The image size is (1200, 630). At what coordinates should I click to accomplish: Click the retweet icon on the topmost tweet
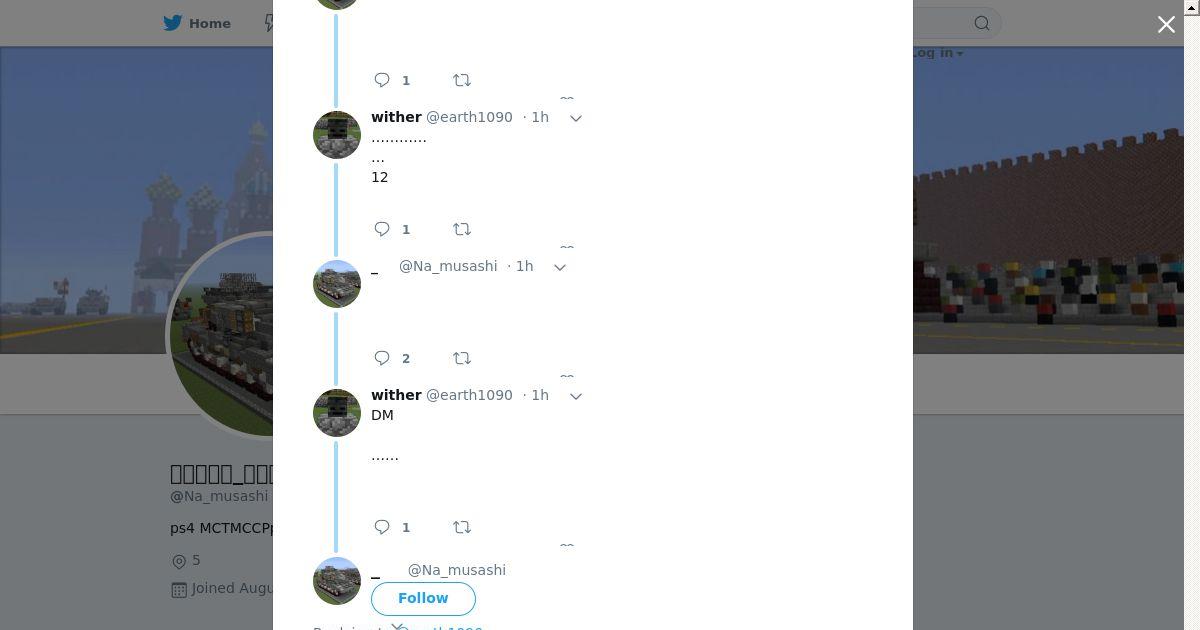(x=462, y=80)
